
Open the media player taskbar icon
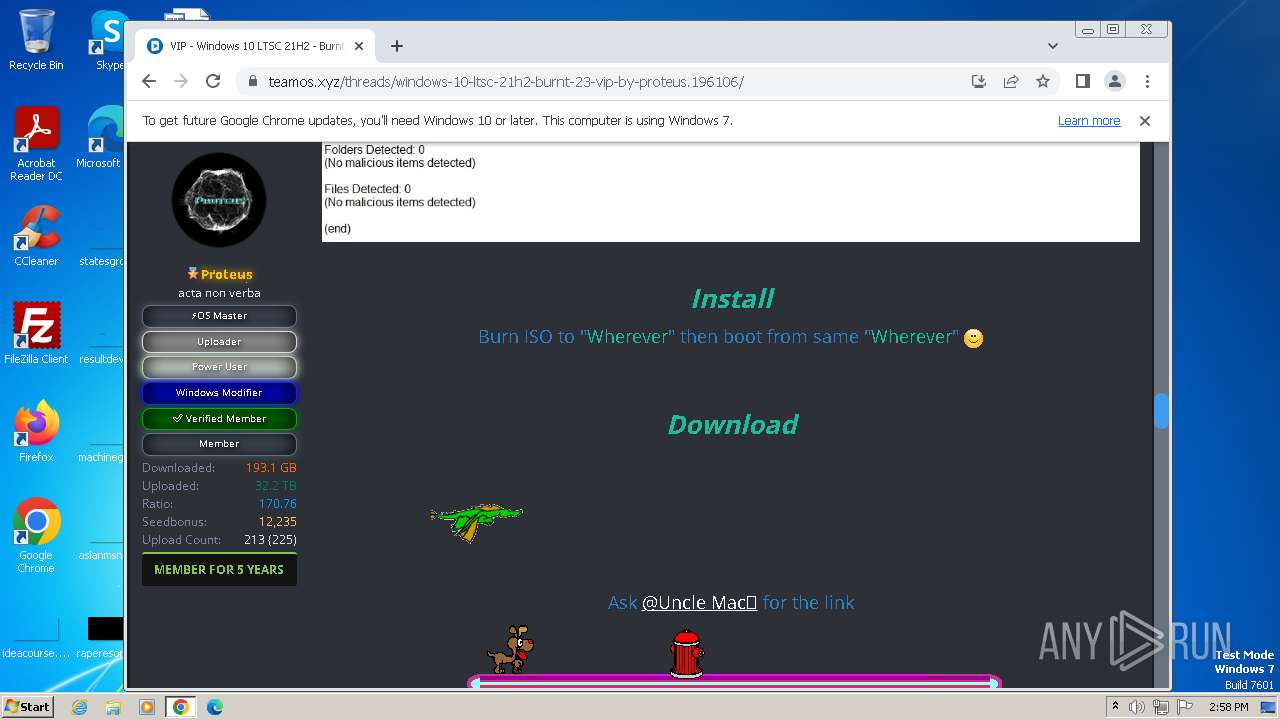pyautogui.click(x=147, y=707)
